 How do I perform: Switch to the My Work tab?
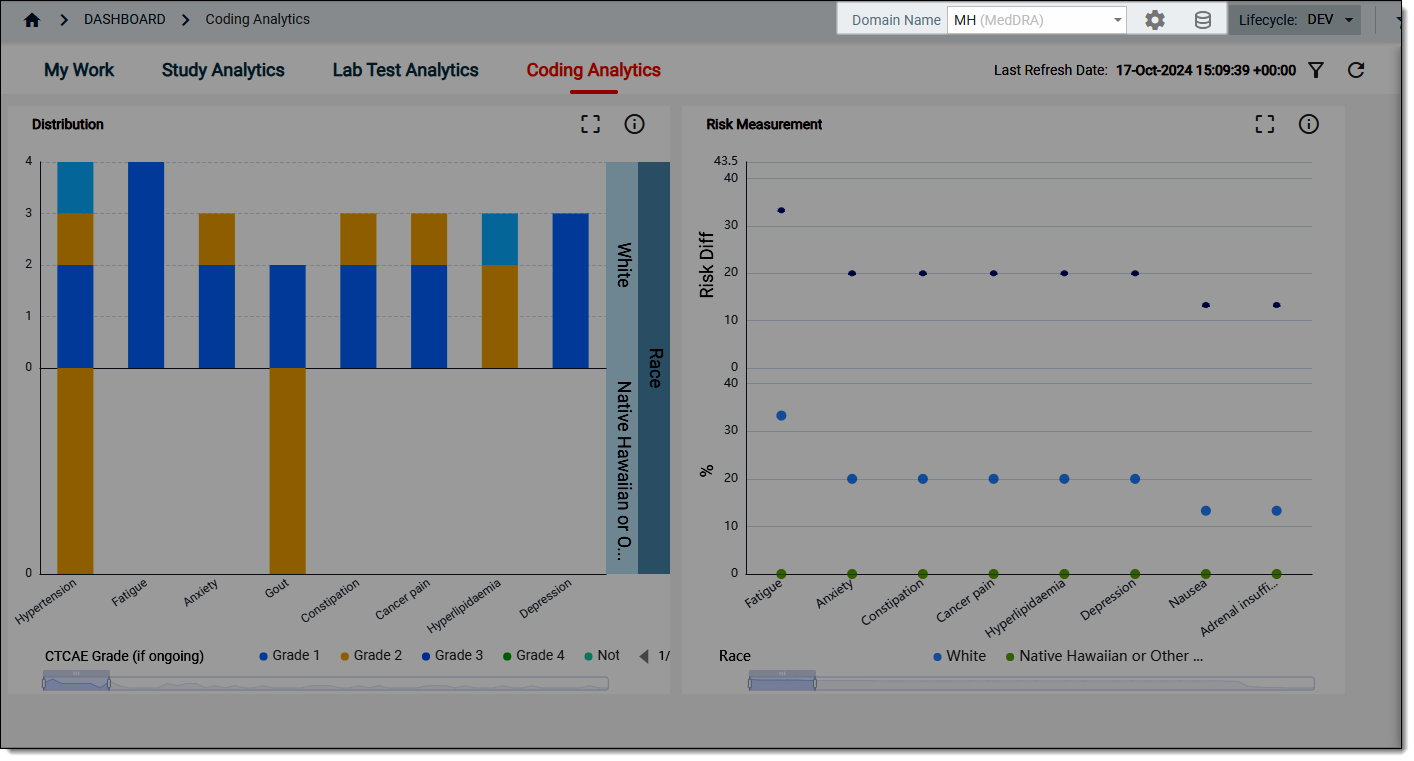pos(79,70)
